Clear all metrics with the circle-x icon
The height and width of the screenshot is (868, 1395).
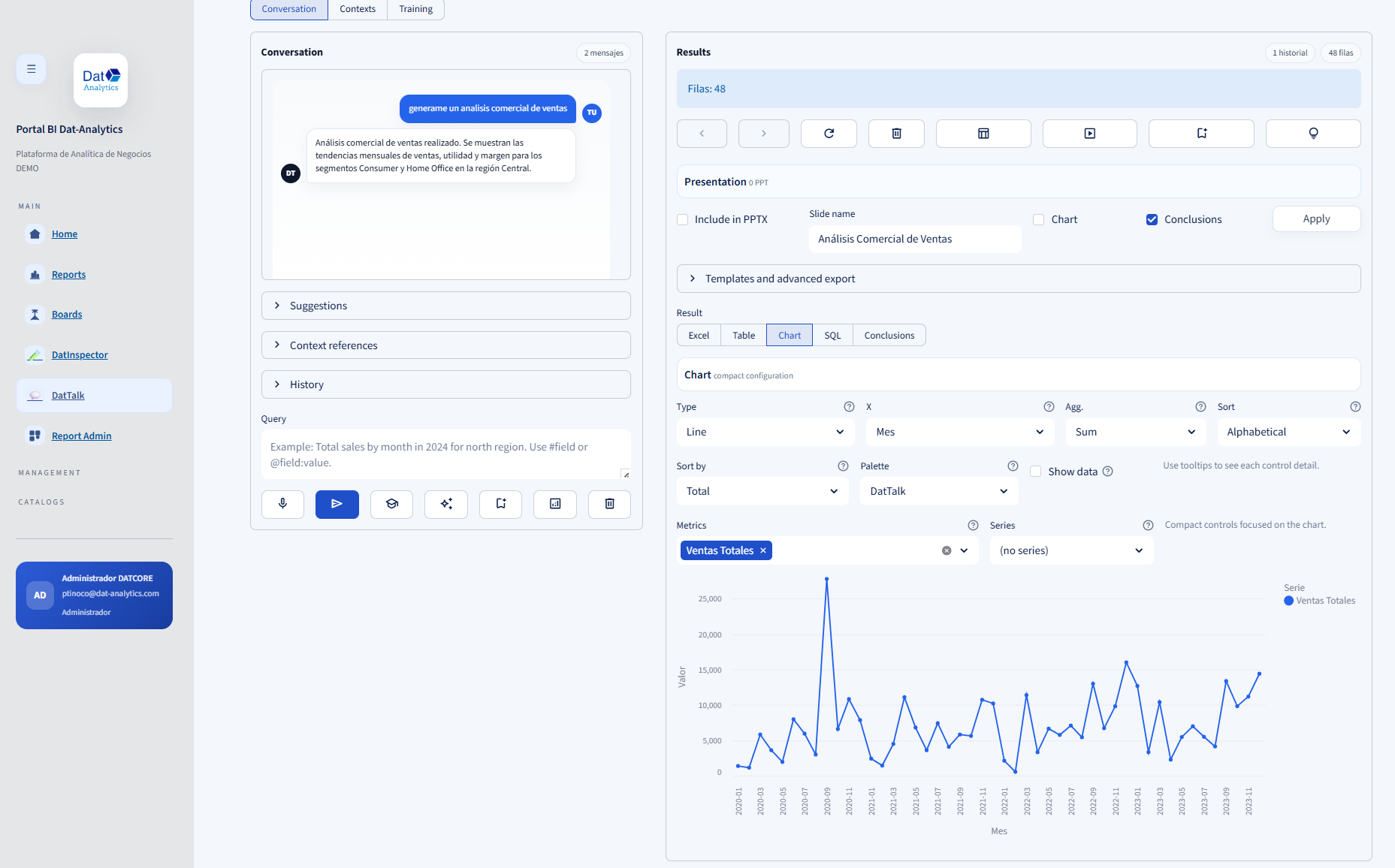[947, 550]
